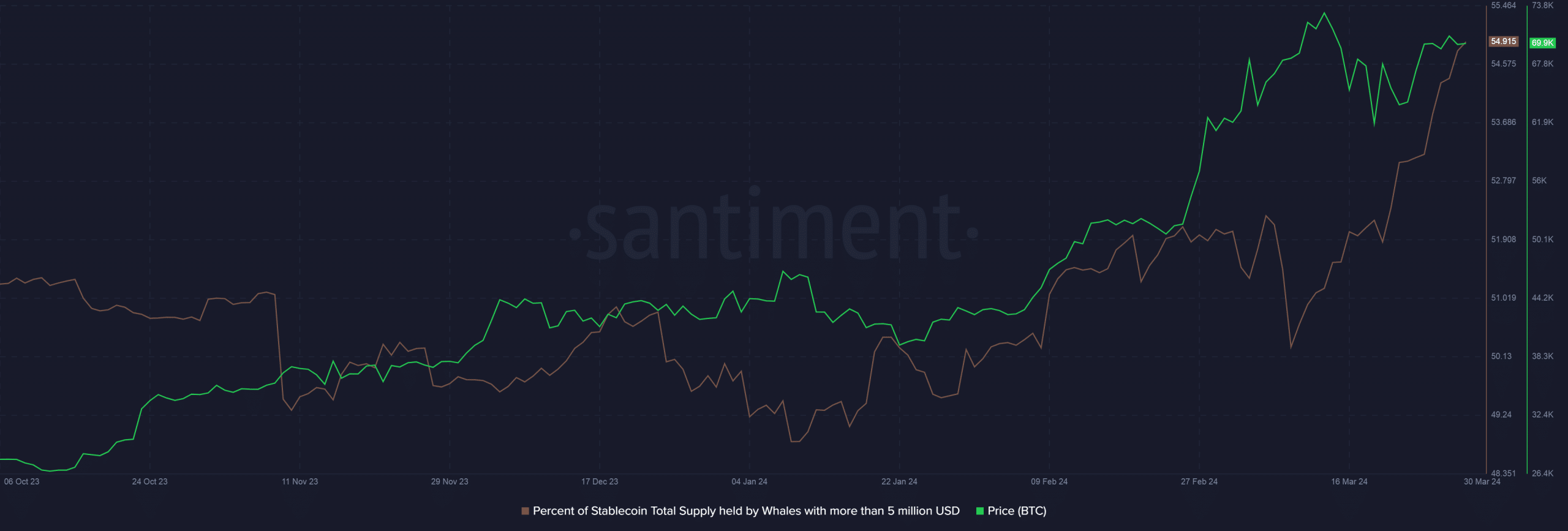1568x531 pixels.
Task: Click the 73.8K price axis value
Action: point(1542,6)
